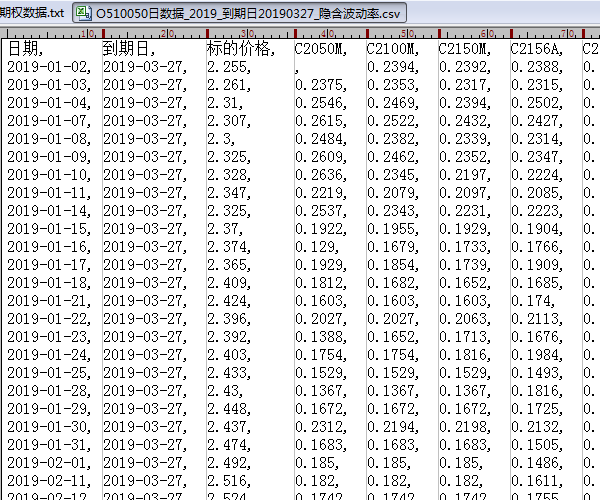The height and width of the screenshot is (500, 600).
Task: Click the date 2019-01-22
Action: (x=49, y=319)
